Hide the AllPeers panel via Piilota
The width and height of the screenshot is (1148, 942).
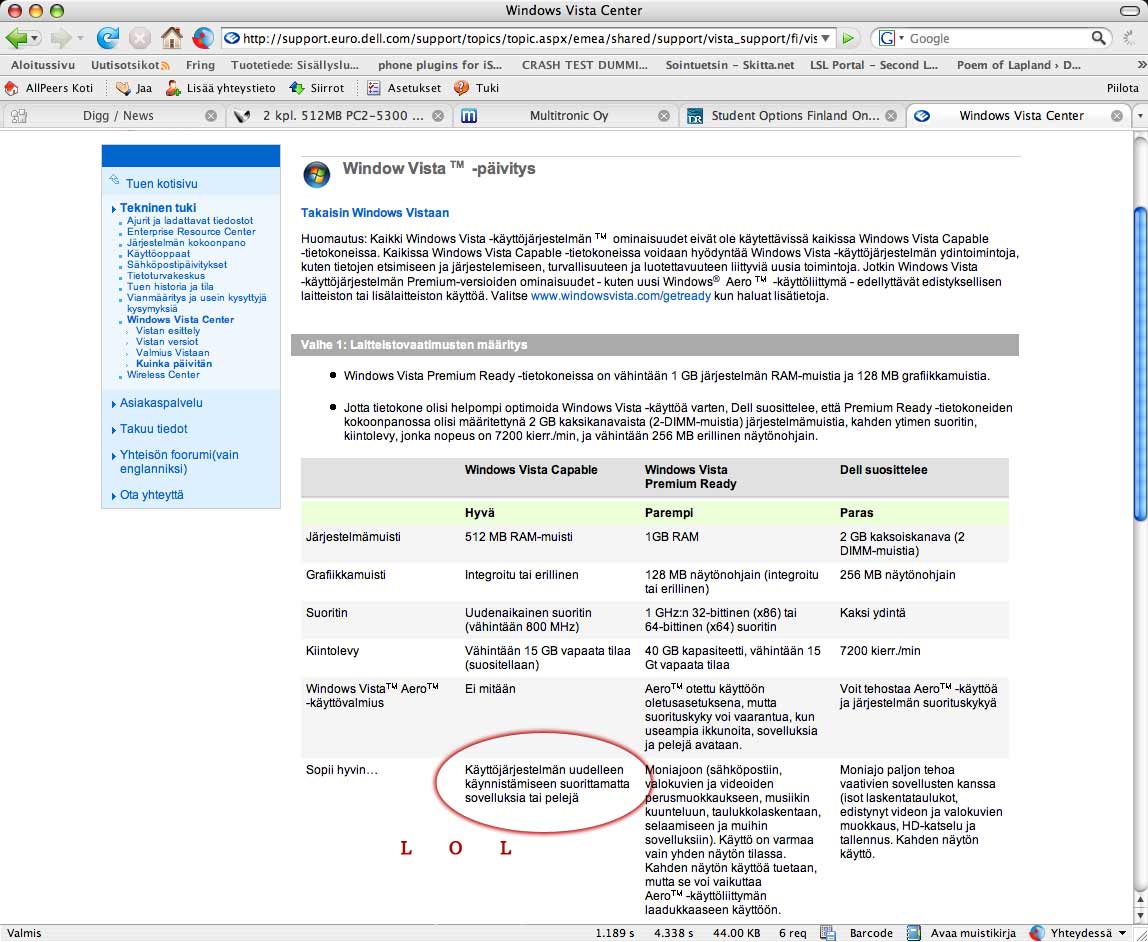[x=1122, y=88]
